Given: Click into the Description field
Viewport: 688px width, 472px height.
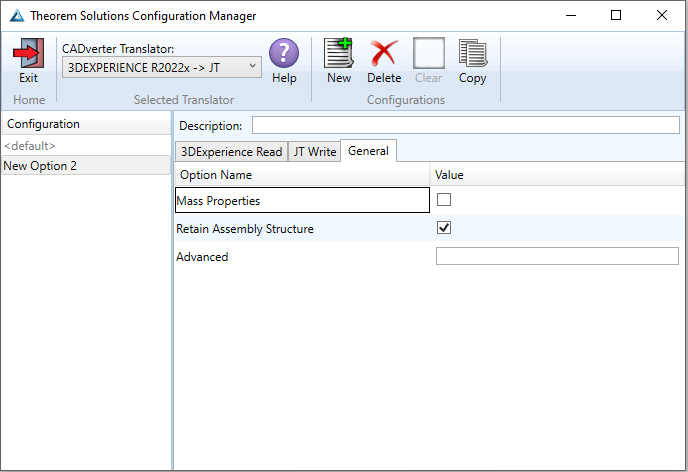Looking at the screenshot, I should (466, 125).
